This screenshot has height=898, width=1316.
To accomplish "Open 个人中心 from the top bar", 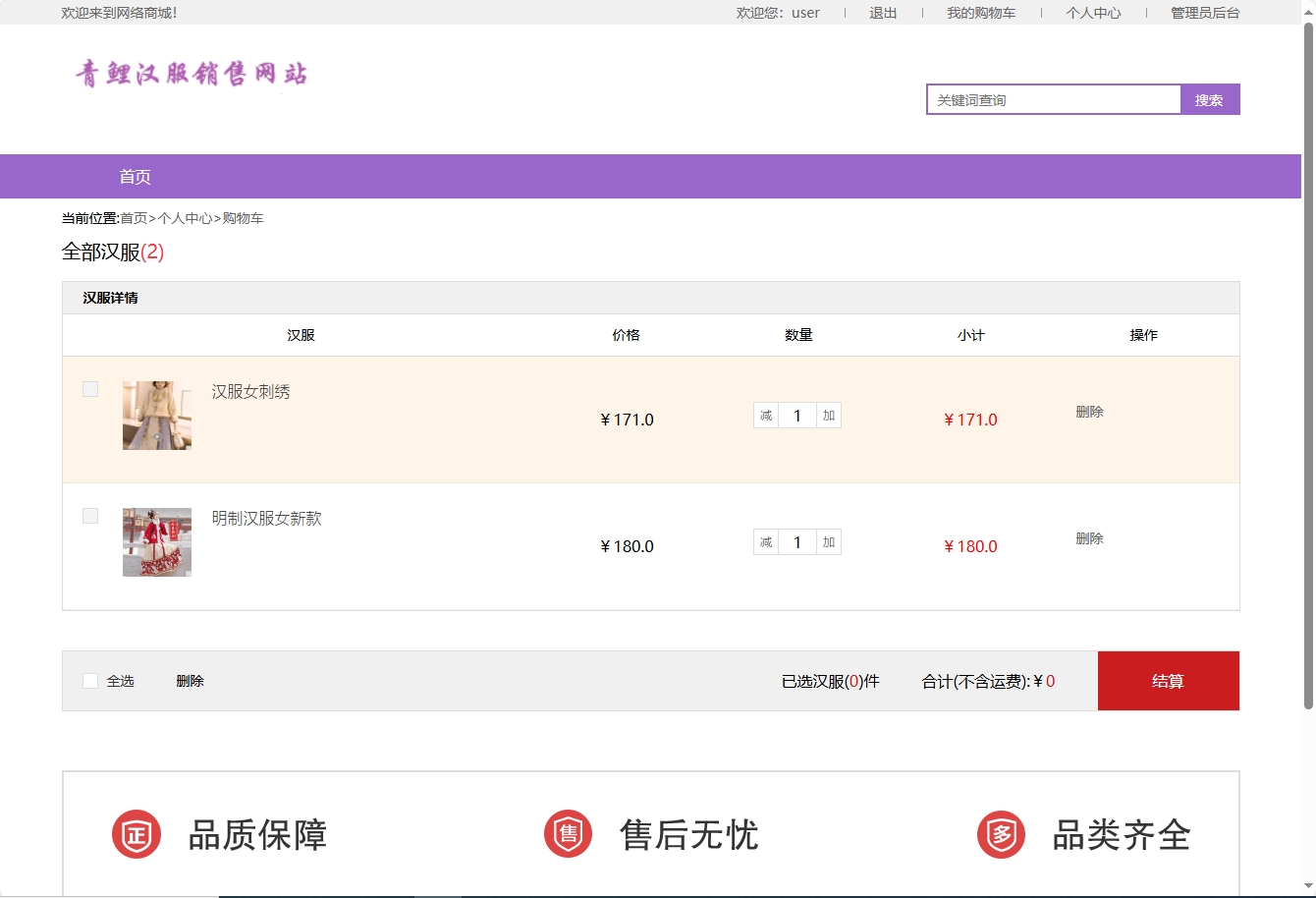I will click(1093, 13).
